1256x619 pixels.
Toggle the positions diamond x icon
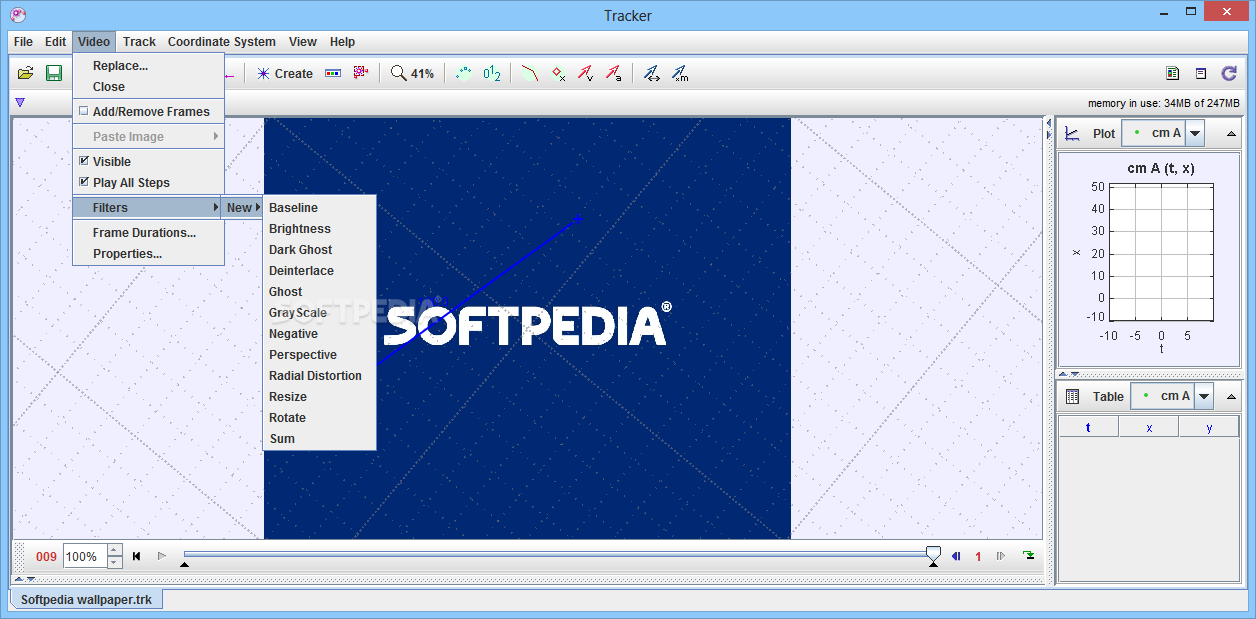pos(559,73)
